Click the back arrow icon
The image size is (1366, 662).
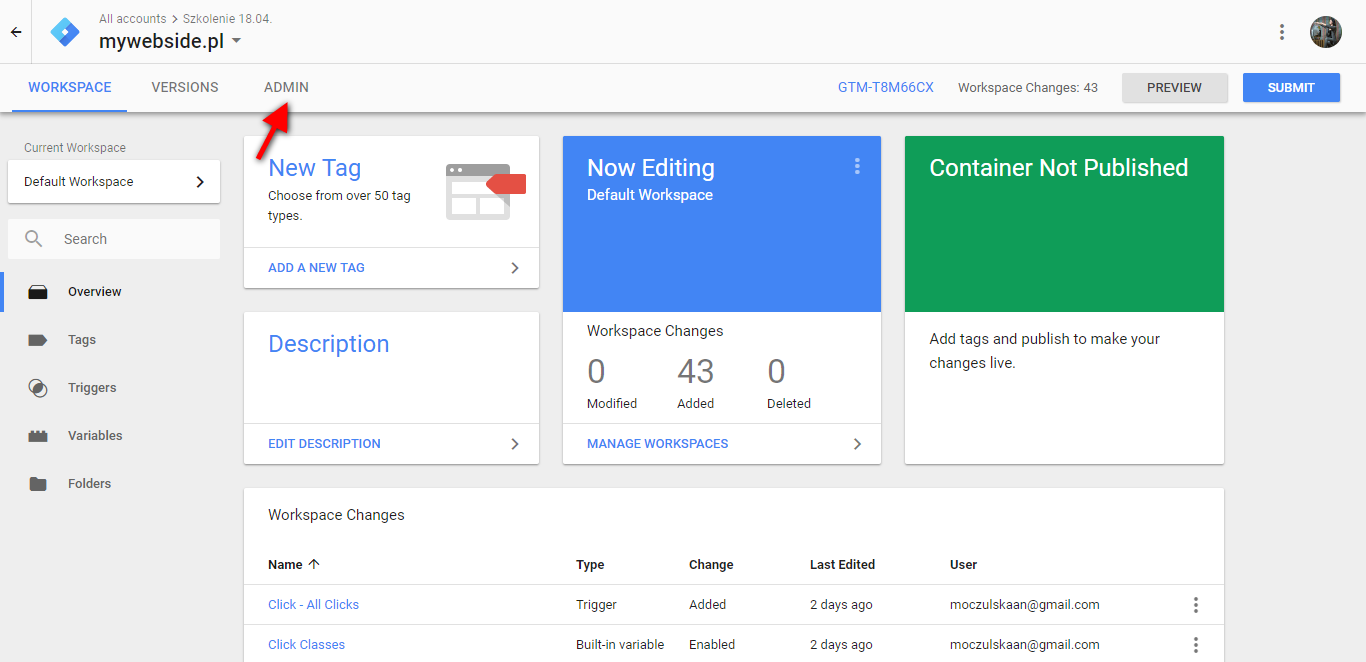point(16,32)
